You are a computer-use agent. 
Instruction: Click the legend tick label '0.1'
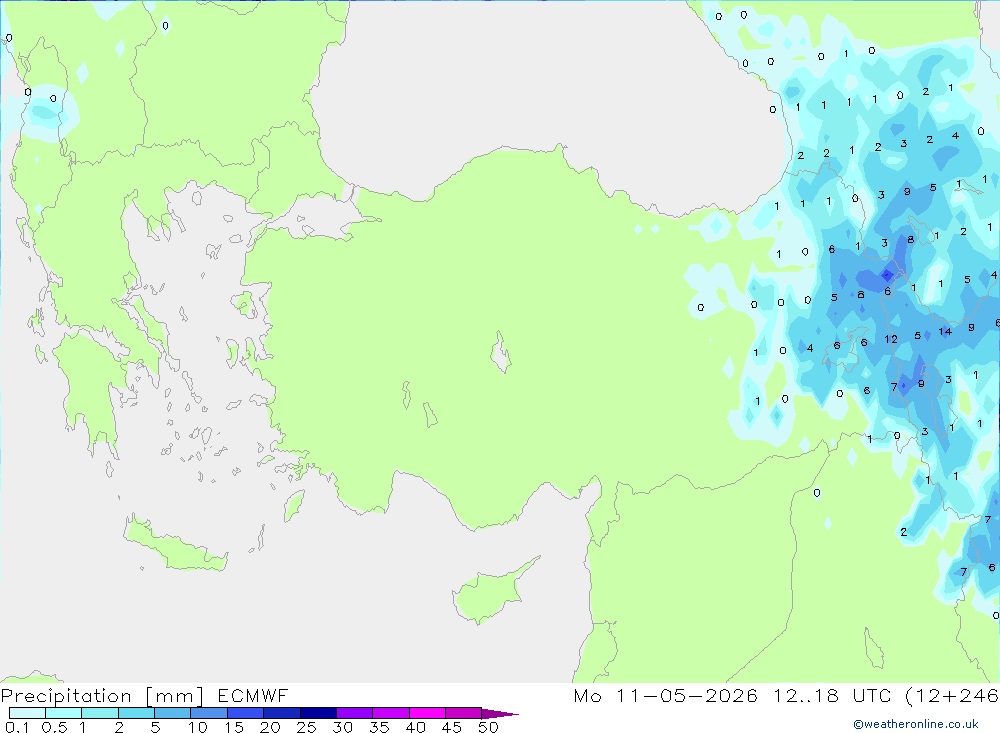pos(17,727)
